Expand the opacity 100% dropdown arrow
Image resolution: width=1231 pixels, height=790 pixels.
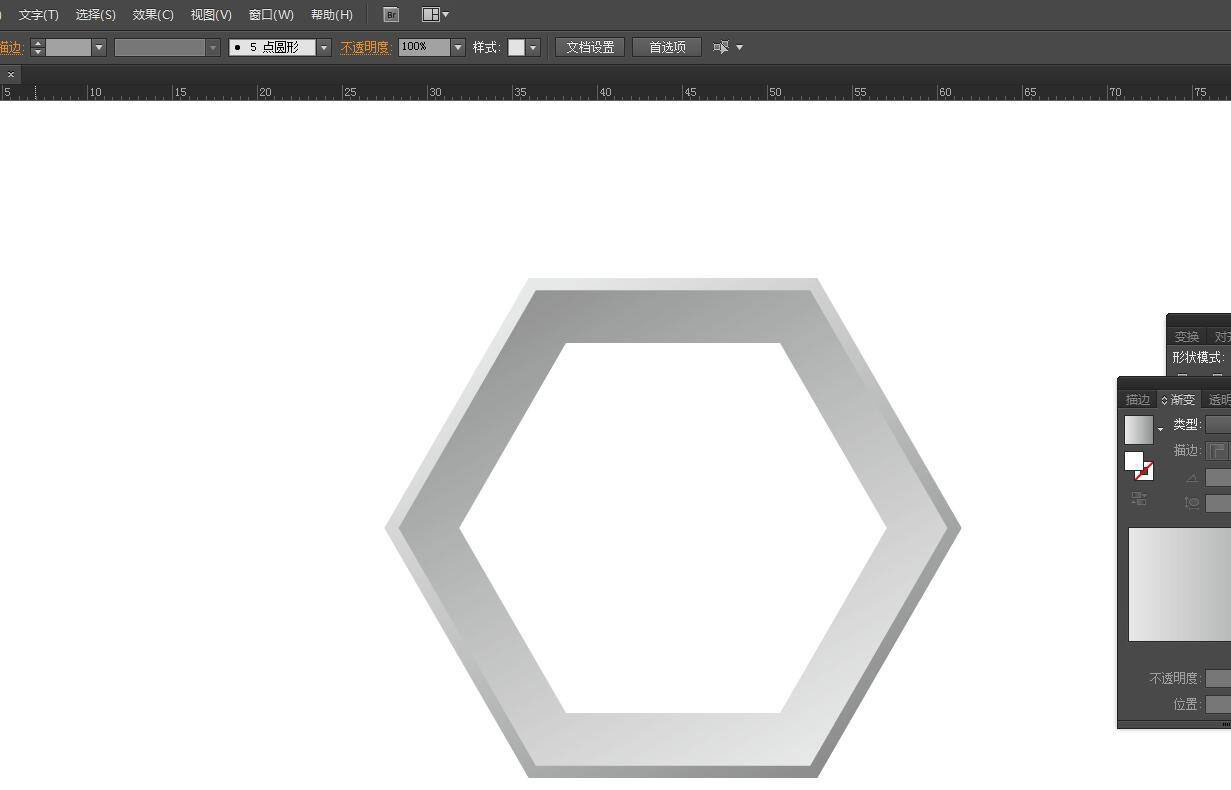[458, 47]
